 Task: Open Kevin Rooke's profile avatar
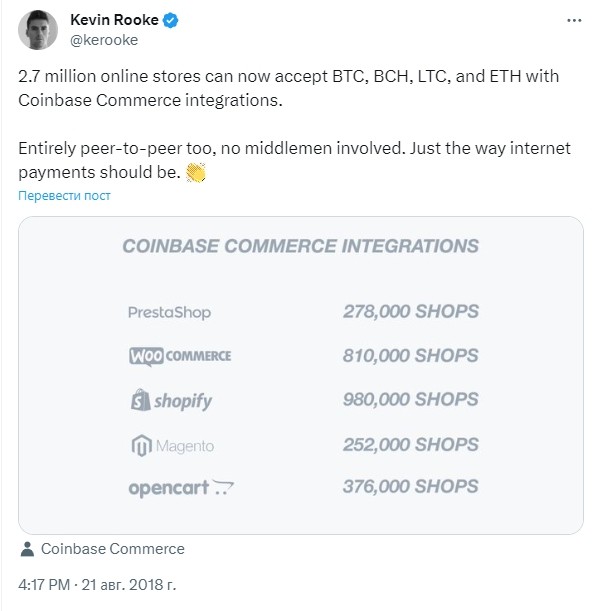[38, 30]
